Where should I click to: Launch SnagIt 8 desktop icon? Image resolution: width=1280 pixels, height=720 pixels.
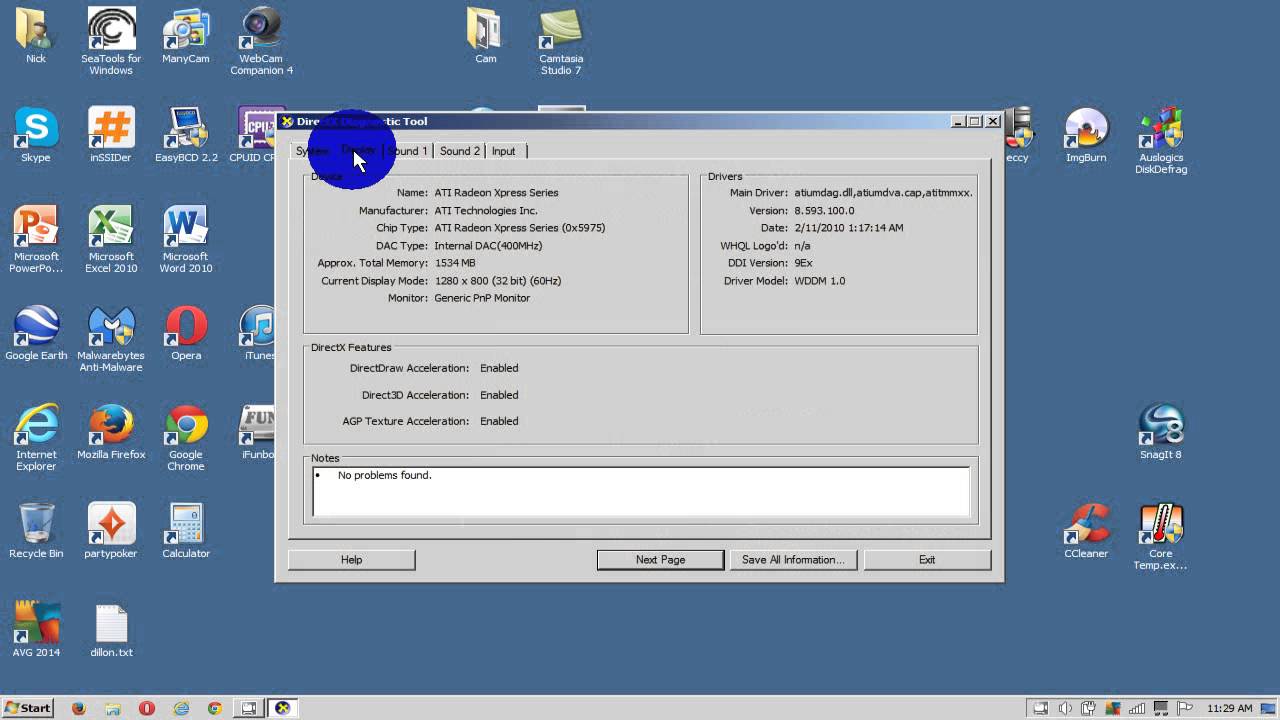(1161, 432)
